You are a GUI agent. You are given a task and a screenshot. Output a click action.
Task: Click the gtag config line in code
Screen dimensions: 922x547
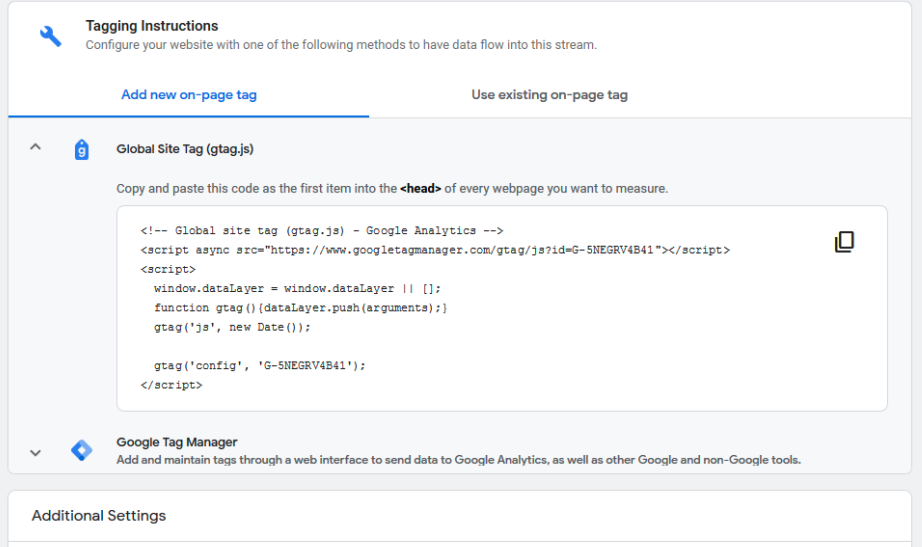tap(260, 365)
